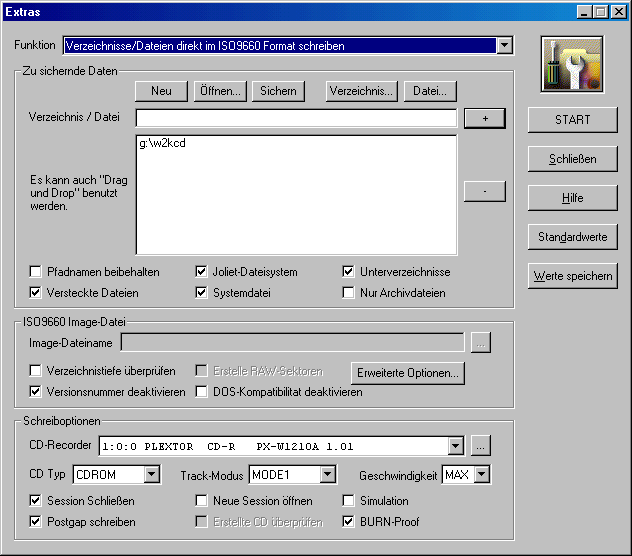This screenshot has width=632, height=556.
Task: Click the plus button to add path
Action: (485, 118)
